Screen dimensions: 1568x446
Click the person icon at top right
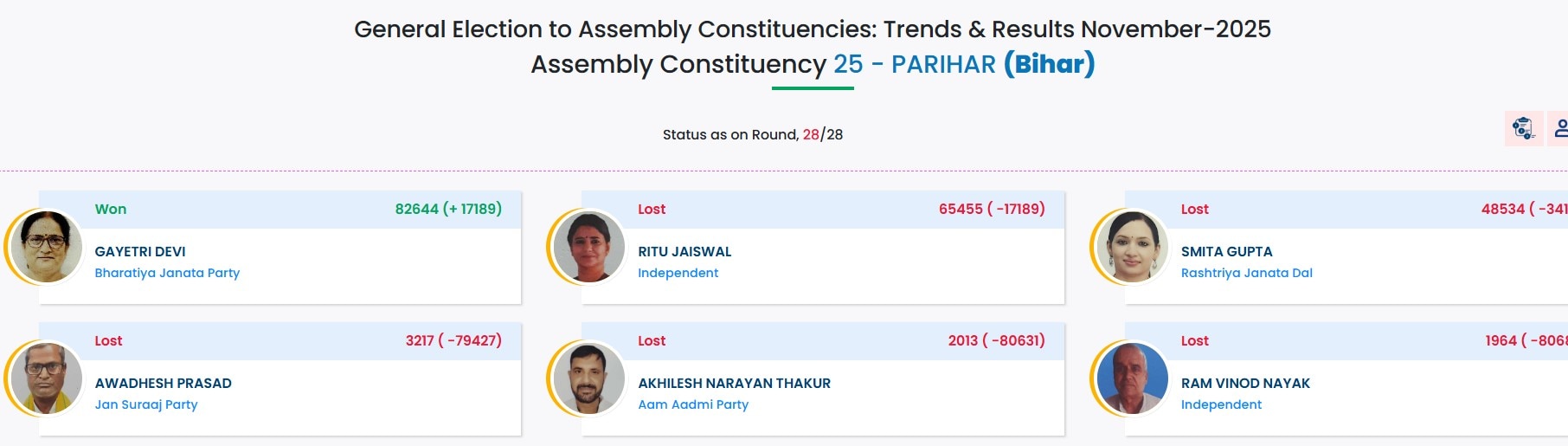pyautogui.click(x=1559, y=129)
